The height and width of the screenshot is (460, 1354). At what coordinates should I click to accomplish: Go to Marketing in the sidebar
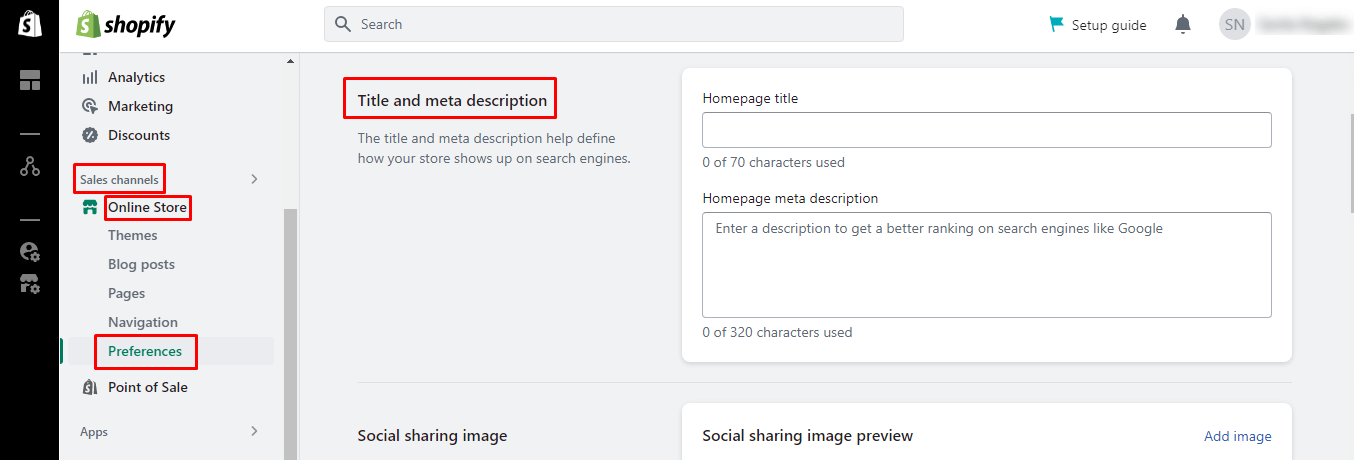[x=140, y=106]
